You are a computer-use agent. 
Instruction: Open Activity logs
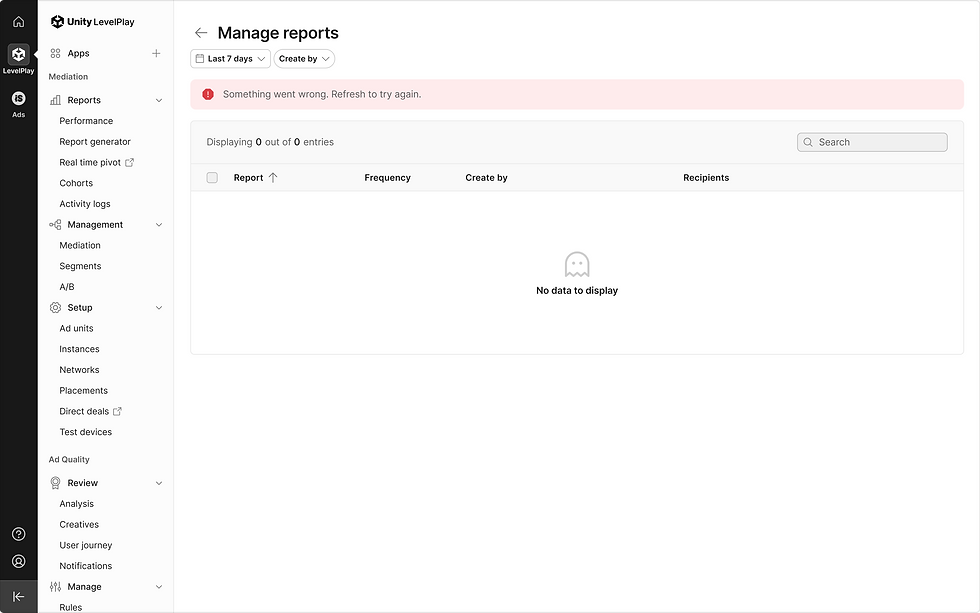coord(85,204)
